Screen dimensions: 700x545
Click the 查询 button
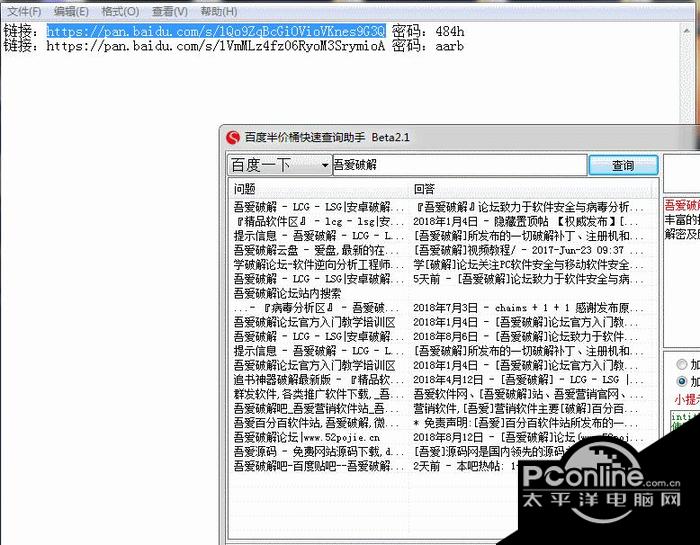pos(623,165)
